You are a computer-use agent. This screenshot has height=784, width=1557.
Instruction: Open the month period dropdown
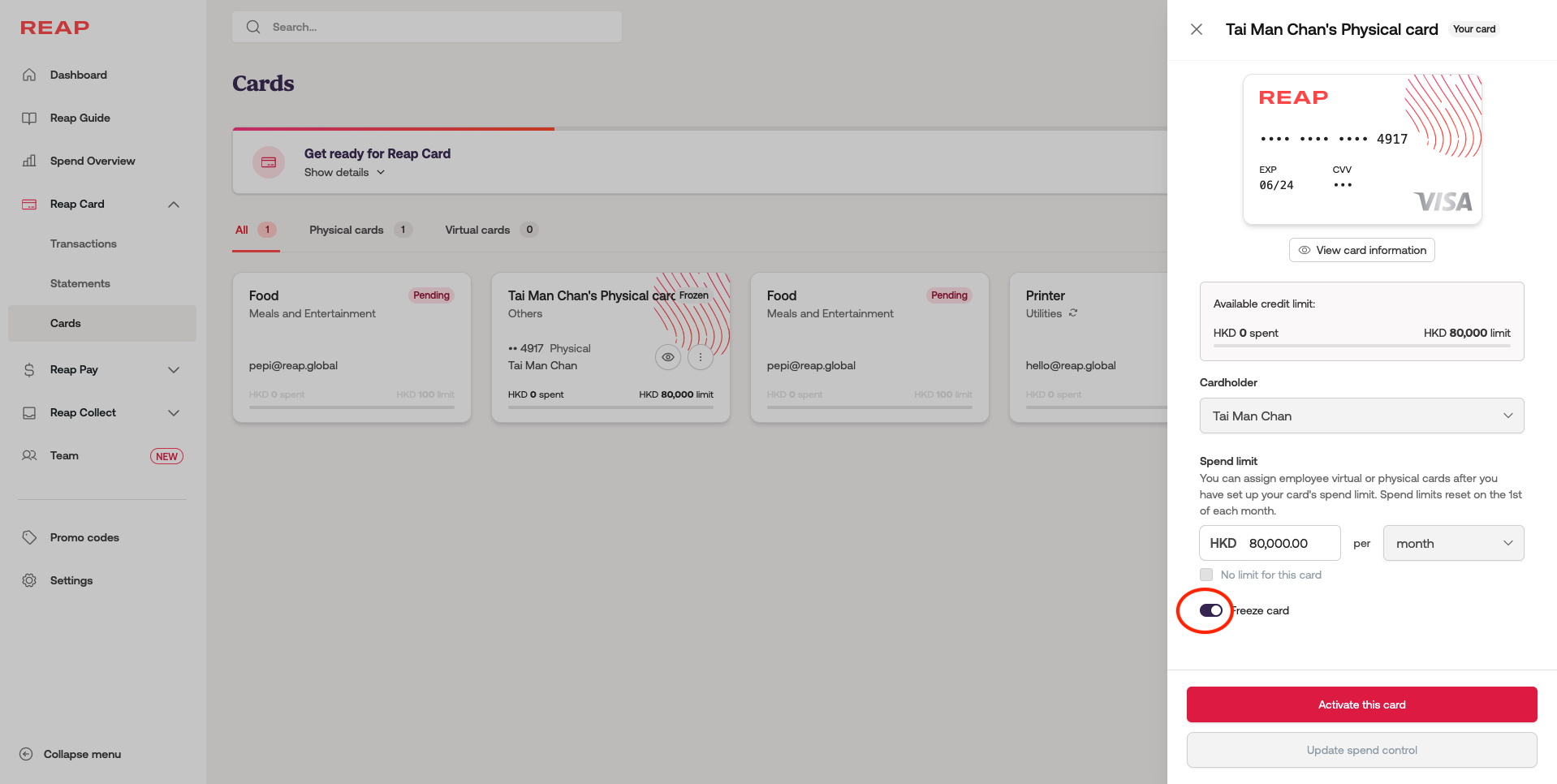[1454, 543]
